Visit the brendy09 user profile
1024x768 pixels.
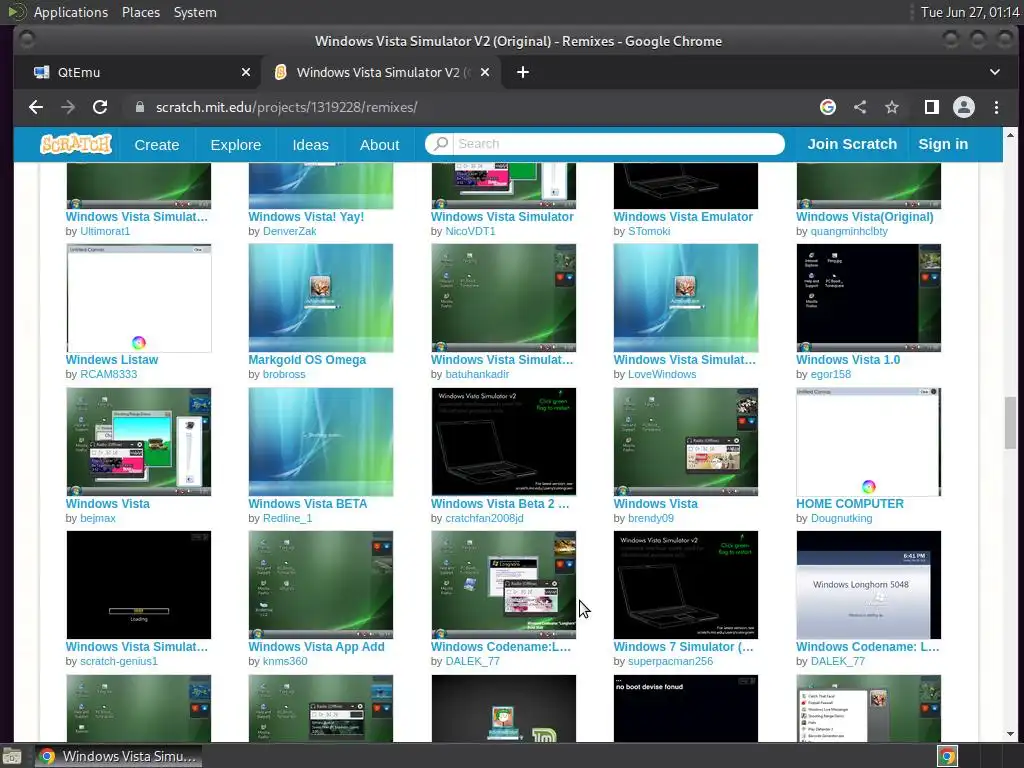click(x=650, y=518)
